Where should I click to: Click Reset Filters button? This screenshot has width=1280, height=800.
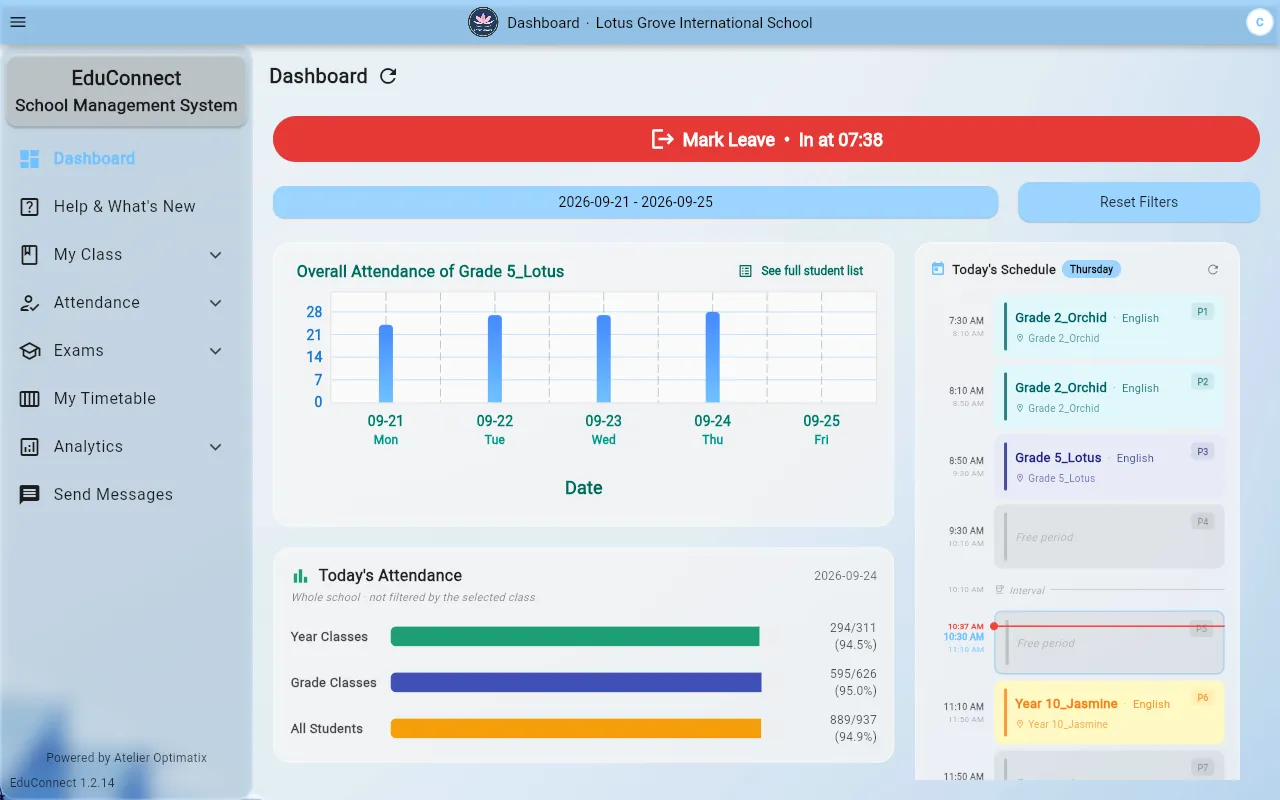coord(1139,202)
